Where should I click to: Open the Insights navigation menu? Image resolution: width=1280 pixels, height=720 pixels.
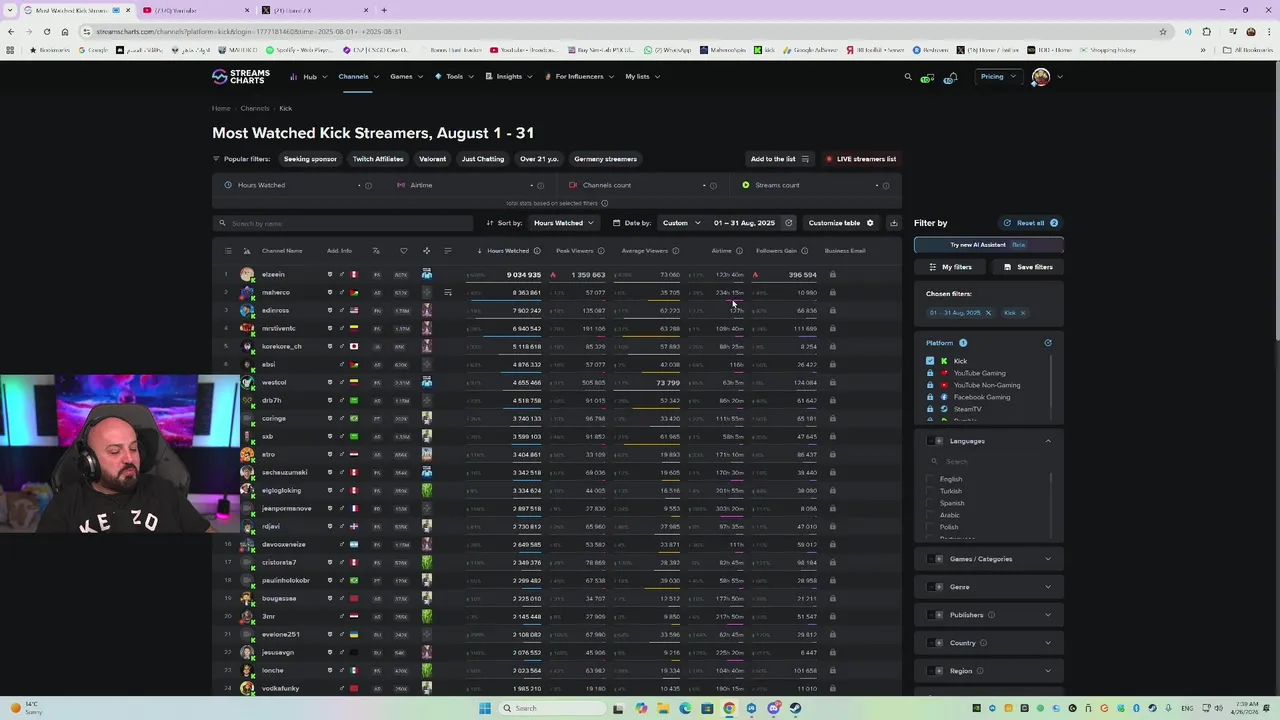click(509, 77)
